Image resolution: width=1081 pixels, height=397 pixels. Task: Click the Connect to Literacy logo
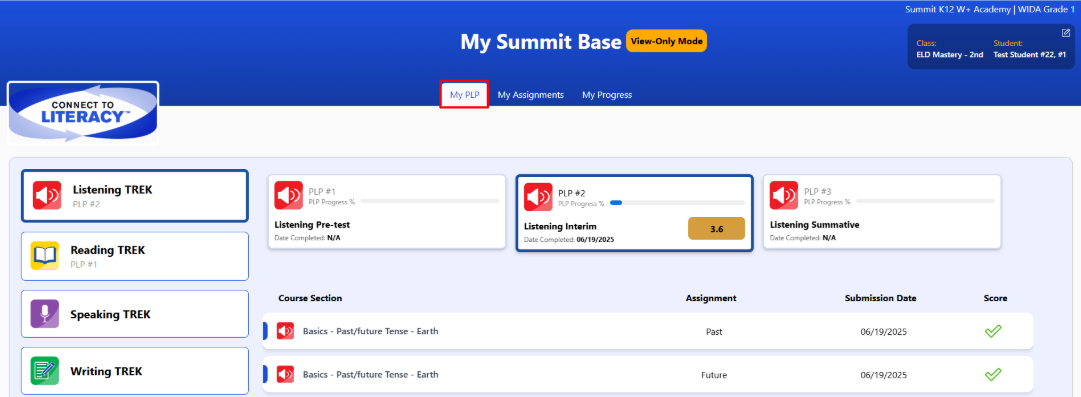pyautogui.click(x=83, y=113)
